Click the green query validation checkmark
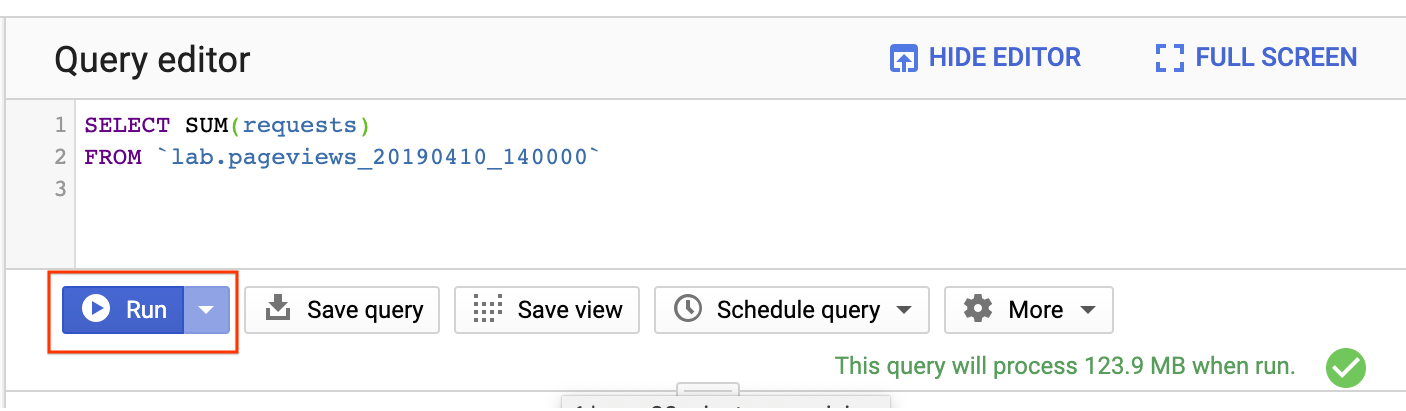The image size is (1406, 411). [x=1345, y=367]
